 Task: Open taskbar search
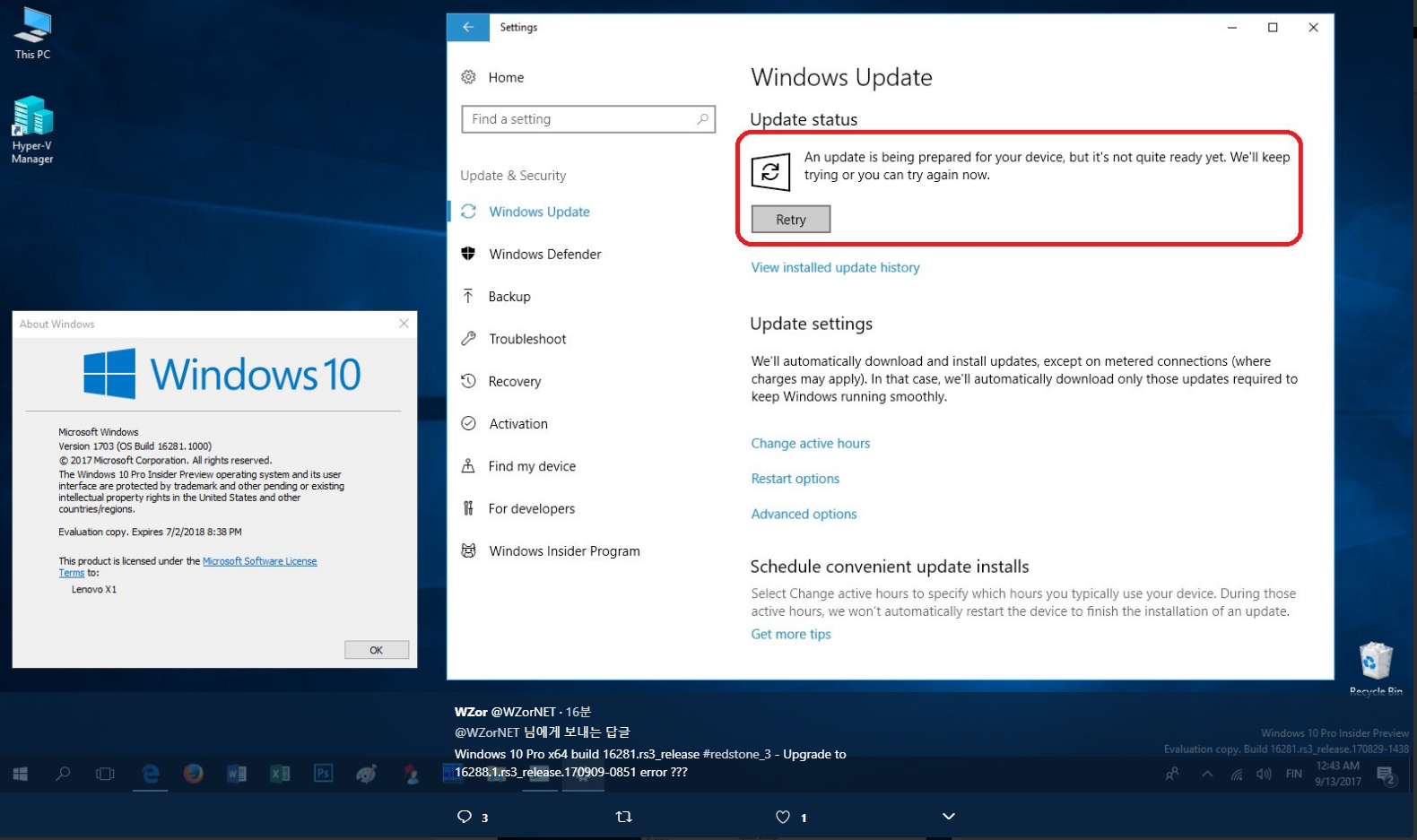click(63, 774)
